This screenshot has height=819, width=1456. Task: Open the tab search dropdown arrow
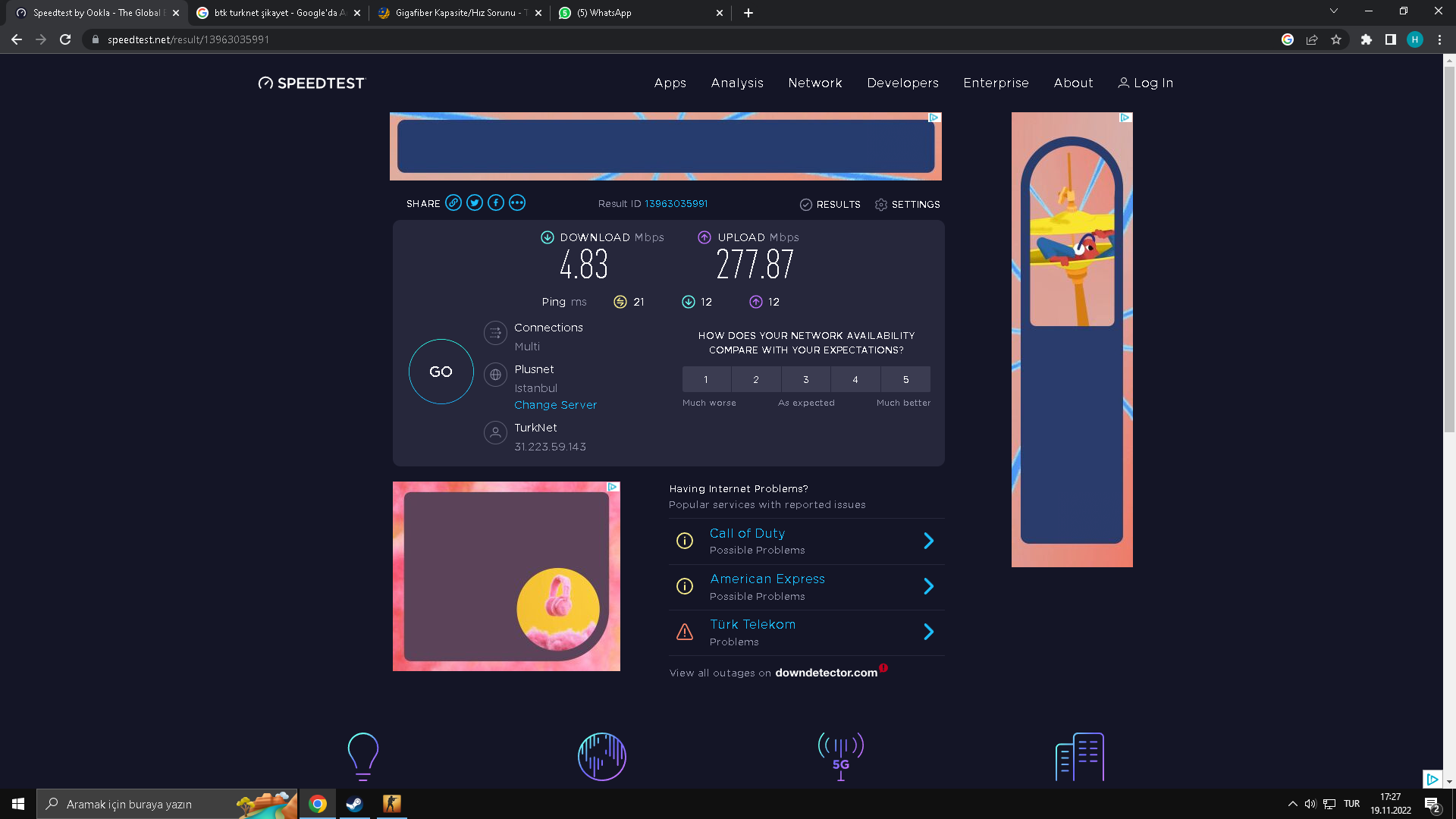(x=1334, y=11)
